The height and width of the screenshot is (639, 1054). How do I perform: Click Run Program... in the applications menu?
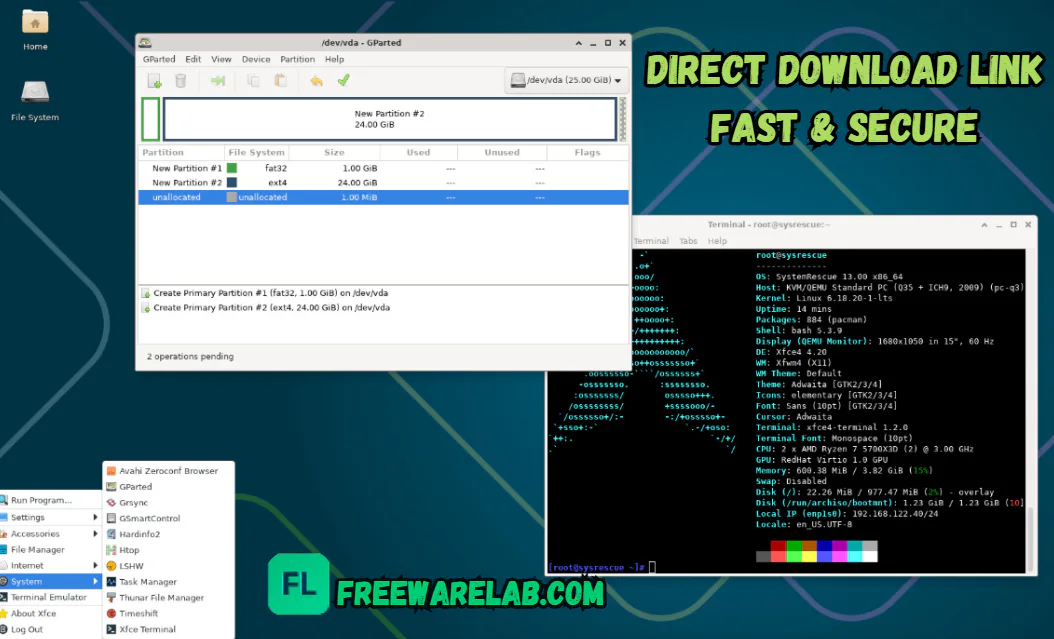tap(50, 501)
